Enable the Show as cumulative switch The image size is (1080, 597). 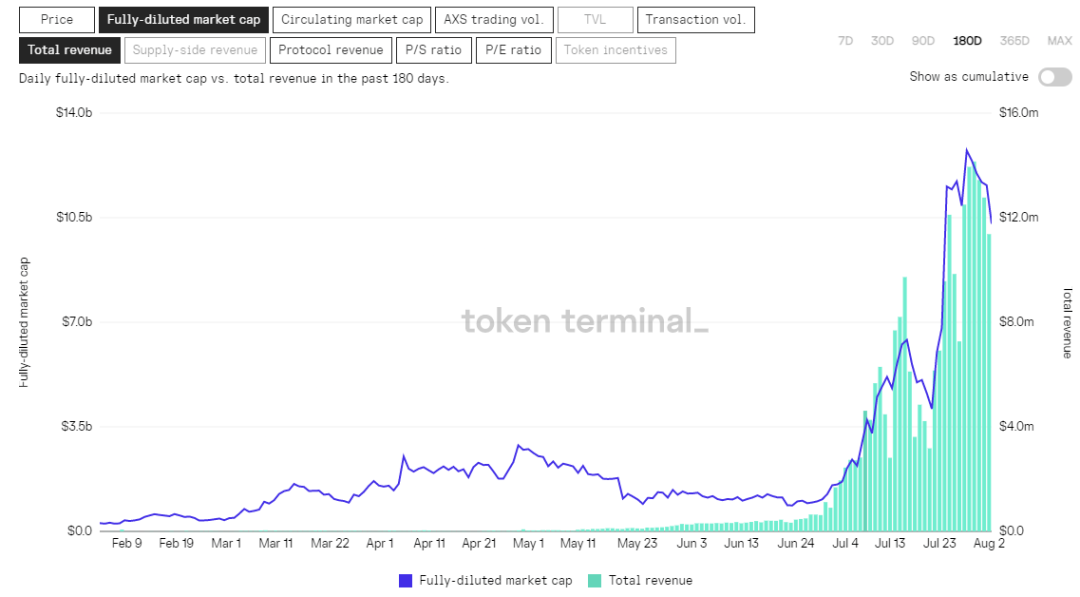pos(1055,77)
